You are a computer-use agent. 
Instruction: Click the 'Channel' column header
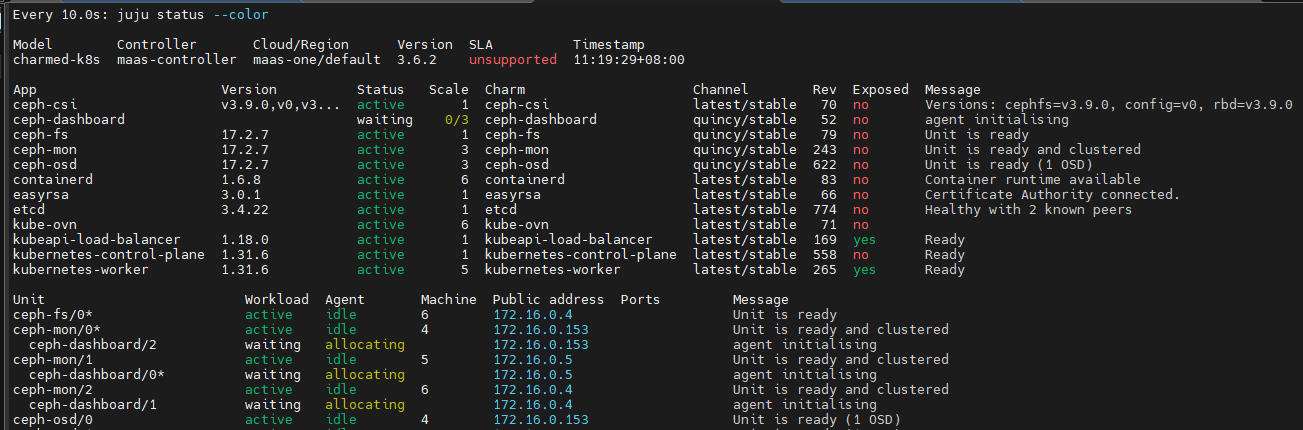[721, 90]
